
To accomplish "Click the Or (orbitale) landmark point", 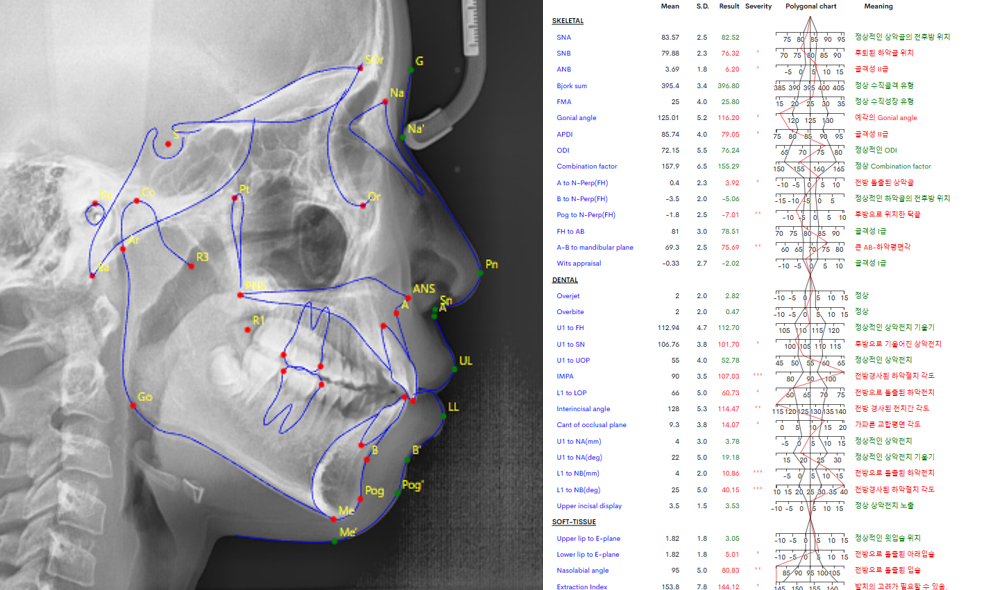I will click(x=360, y=204).
